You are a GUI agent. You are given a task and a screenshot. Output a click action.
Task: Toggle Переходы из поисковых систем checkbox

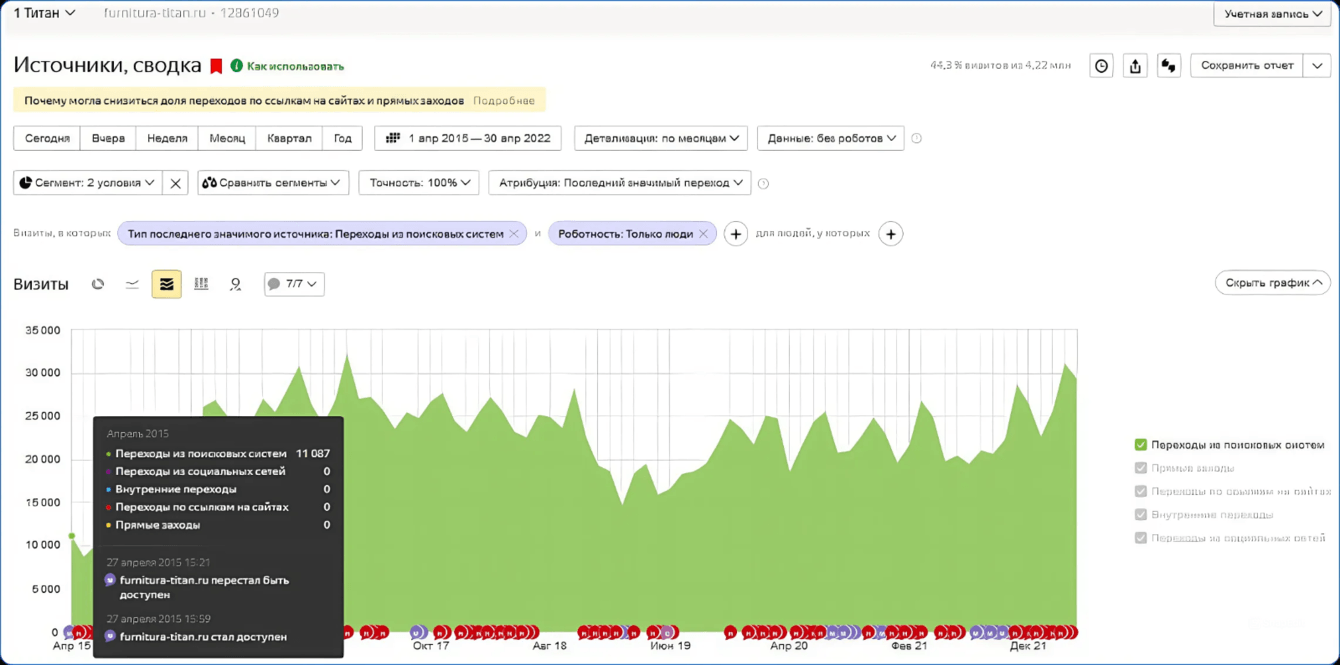[1141, 445]
